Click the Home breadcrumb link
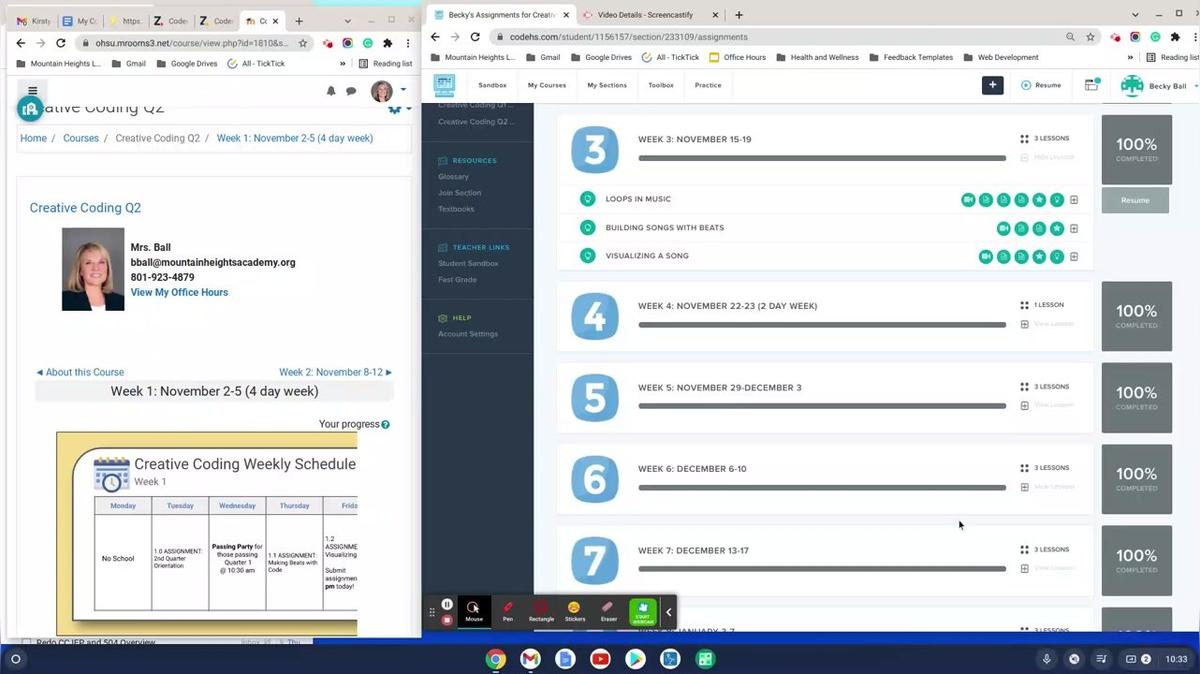 click(33, 138)
